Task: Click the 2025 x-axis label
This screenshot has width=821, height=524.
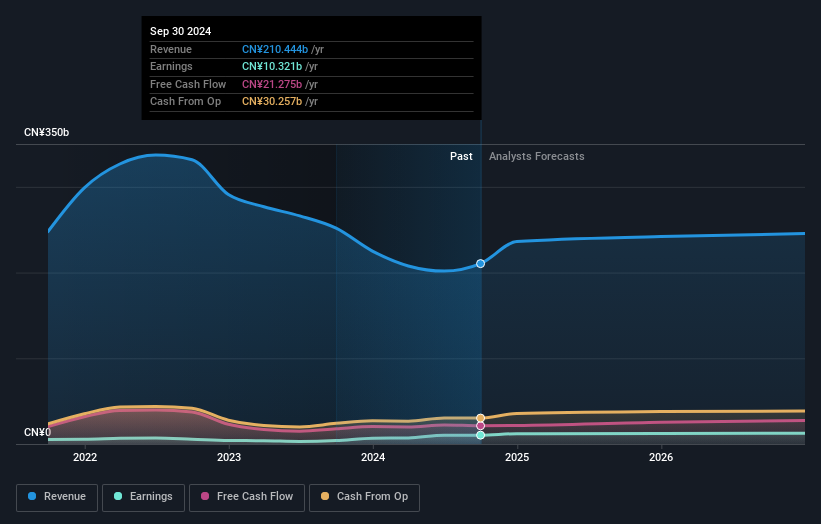Action: coord(517,457)
